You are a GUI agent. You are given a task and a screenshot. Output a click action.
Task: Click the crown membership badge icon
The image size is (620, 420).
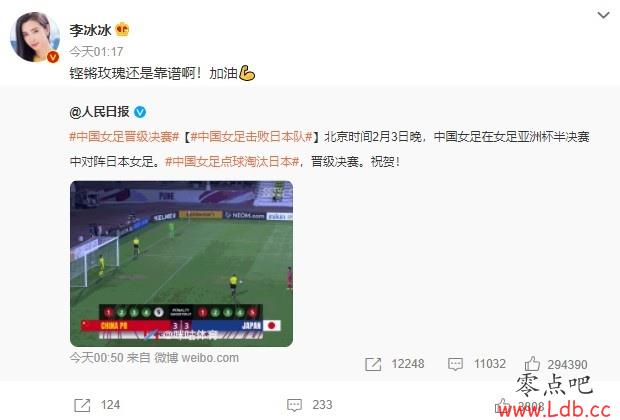122,30
